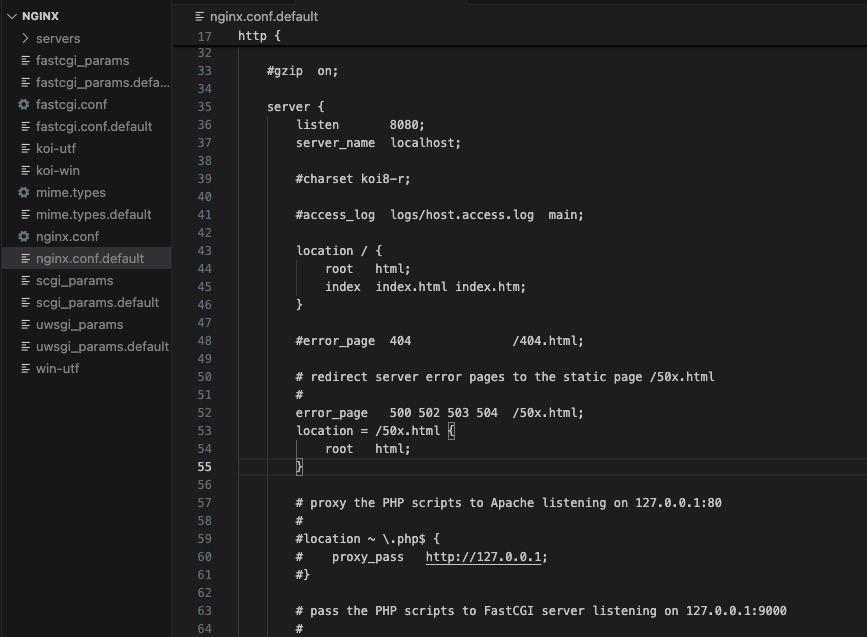Screen dimensions: 867x637
Task: Open the fastcgi_params file
Action: point(82,60)
